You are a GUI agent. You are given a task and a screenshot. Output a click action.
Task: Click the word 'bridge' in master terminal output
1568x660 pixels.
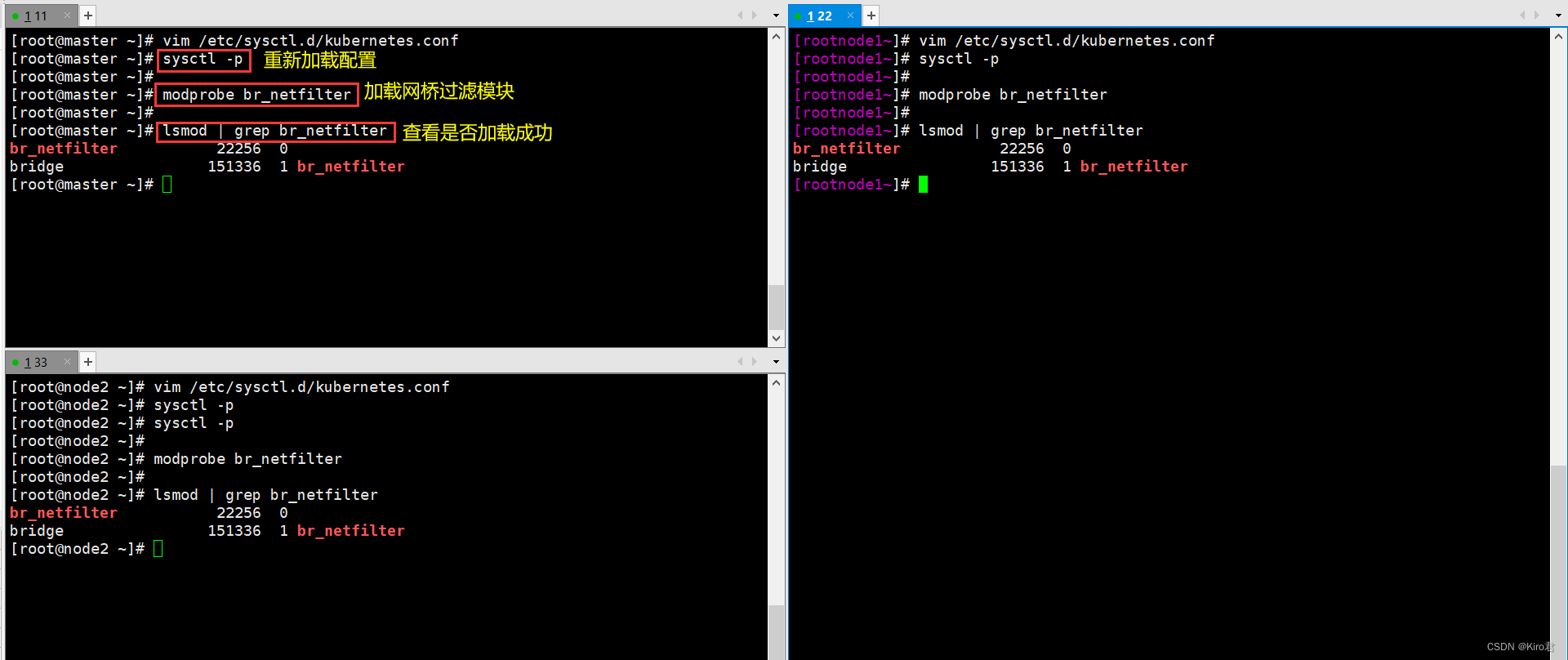[x=37, y=167]
